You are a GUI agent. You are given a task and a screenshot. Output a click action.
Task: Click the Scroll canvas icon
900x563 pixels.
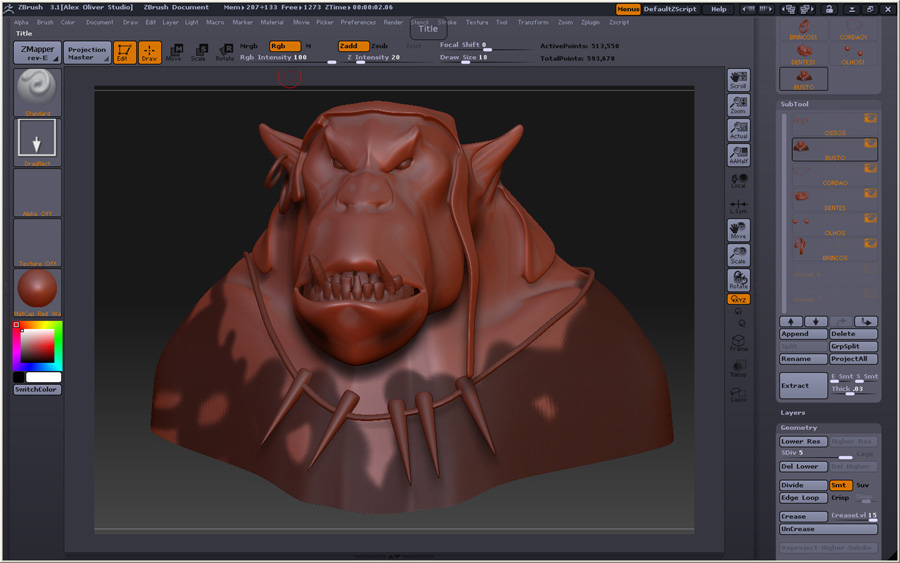click(738, 80)
